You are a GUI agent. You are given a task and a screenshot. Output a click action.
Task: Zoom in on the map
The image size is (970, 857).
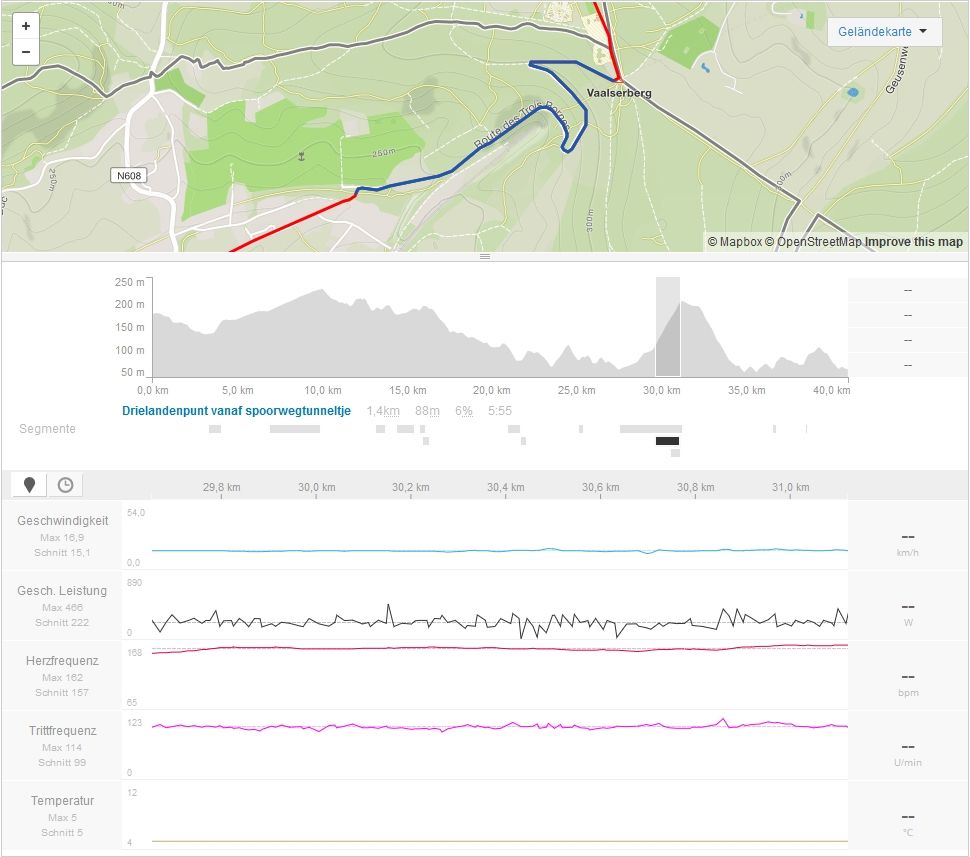coord(25,26)
